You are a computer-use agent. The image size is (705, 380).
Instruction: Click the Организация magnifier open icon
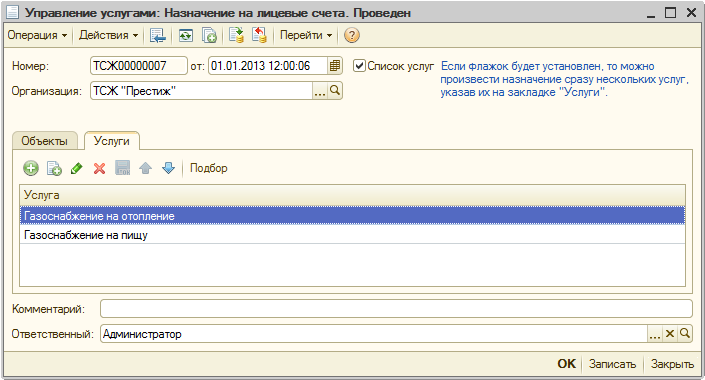click(x=335, y=91)
